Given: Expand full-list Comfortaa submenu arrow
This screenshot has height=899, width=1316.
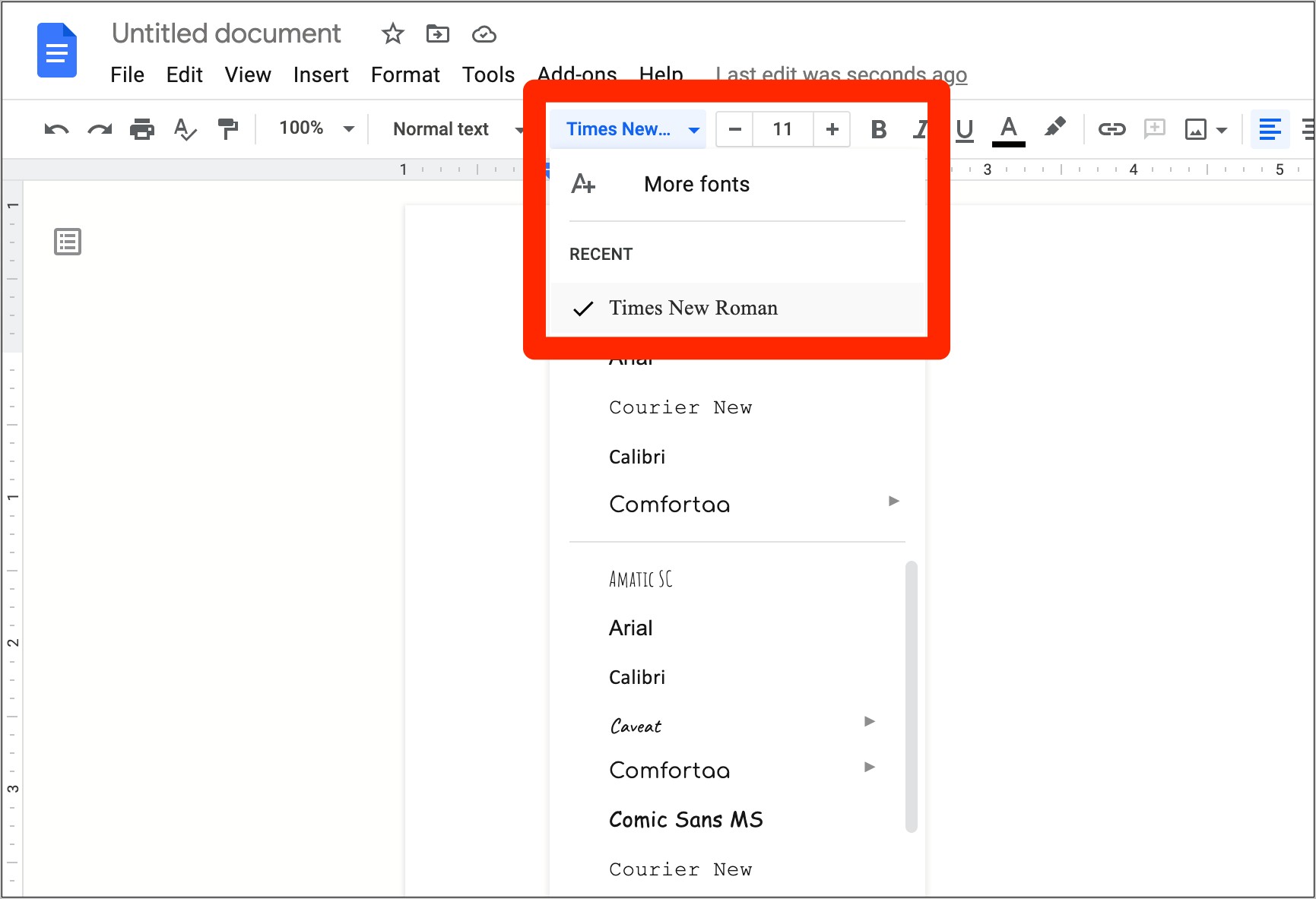Looking at the screenshot, I should (870, 767).
